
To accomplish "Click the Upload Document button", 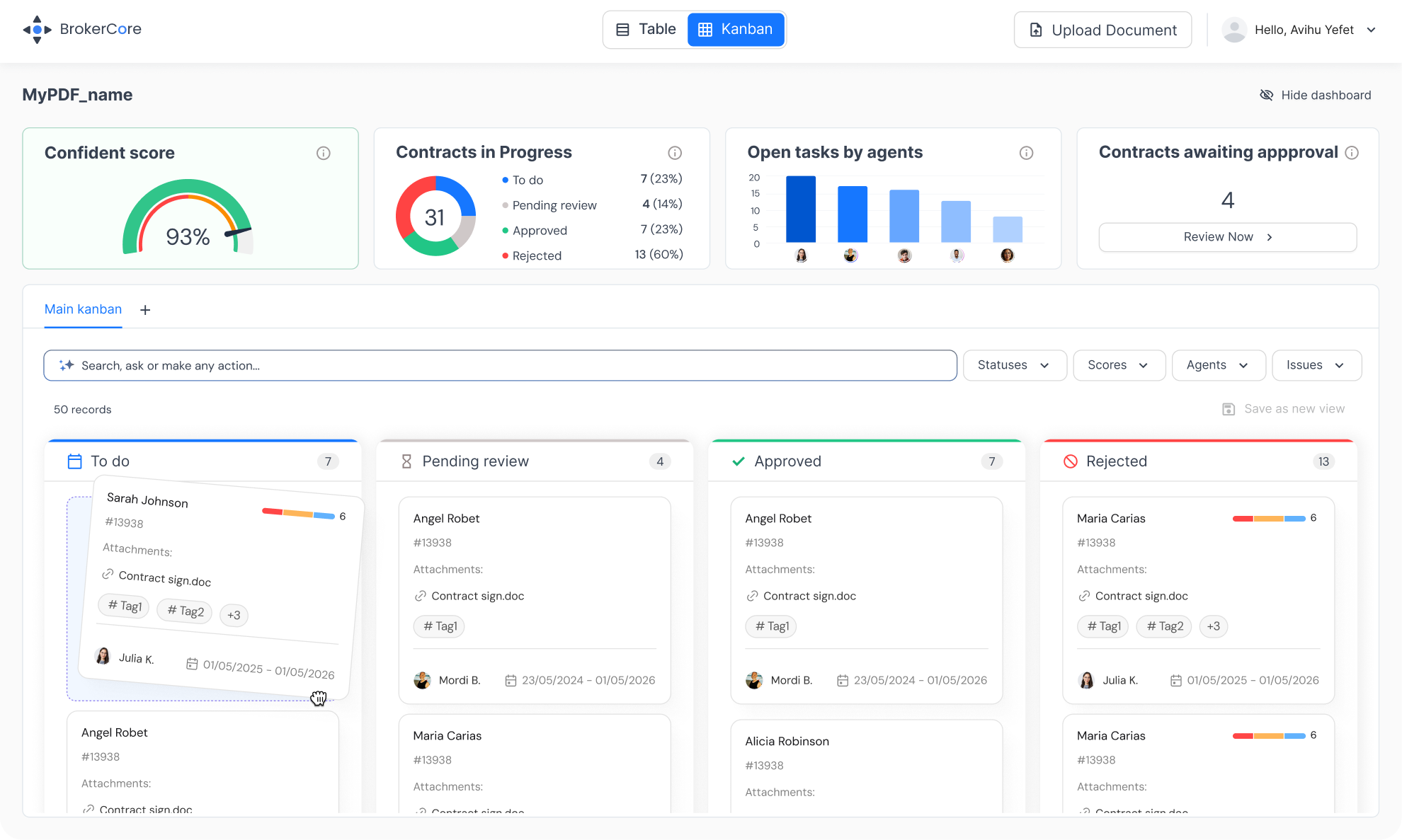I will pyautogui.click(x=1102, y=30).
